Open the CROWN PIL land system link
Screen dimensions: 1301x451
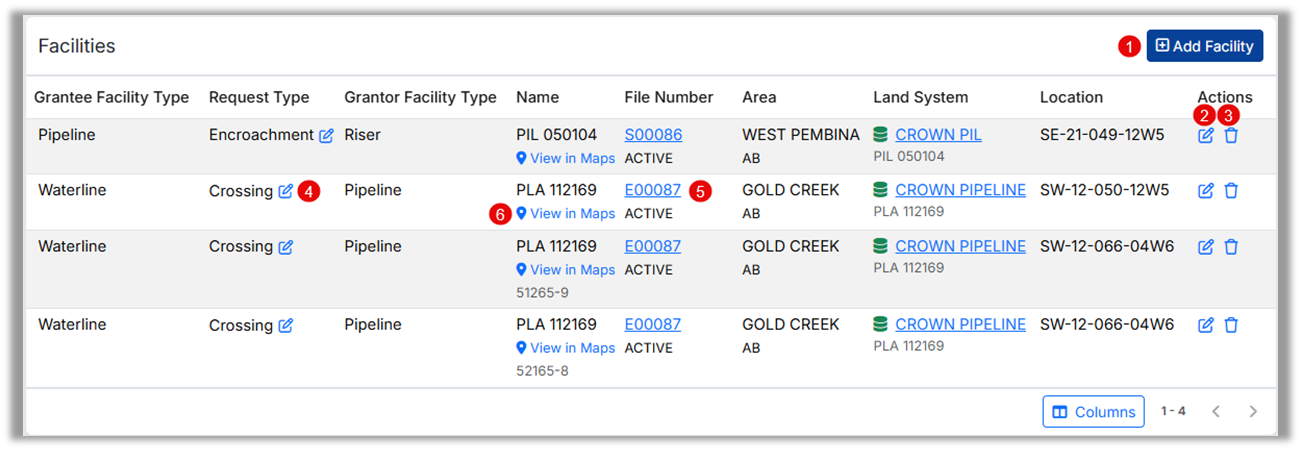pyautogui.click(x=938, y=135)
